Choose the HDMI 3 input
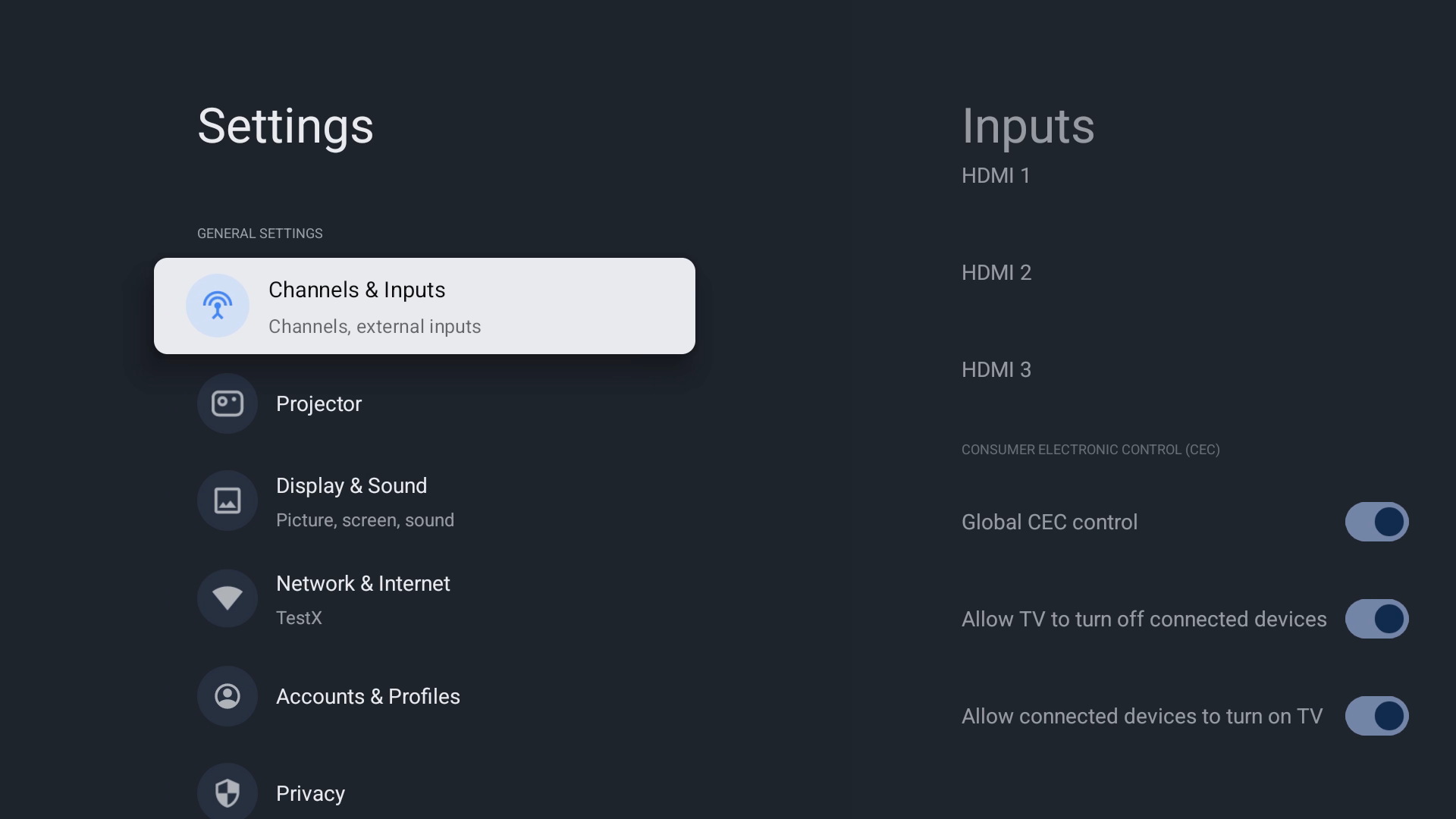This screenshot has width=1456, height=819. coord(996,370)
